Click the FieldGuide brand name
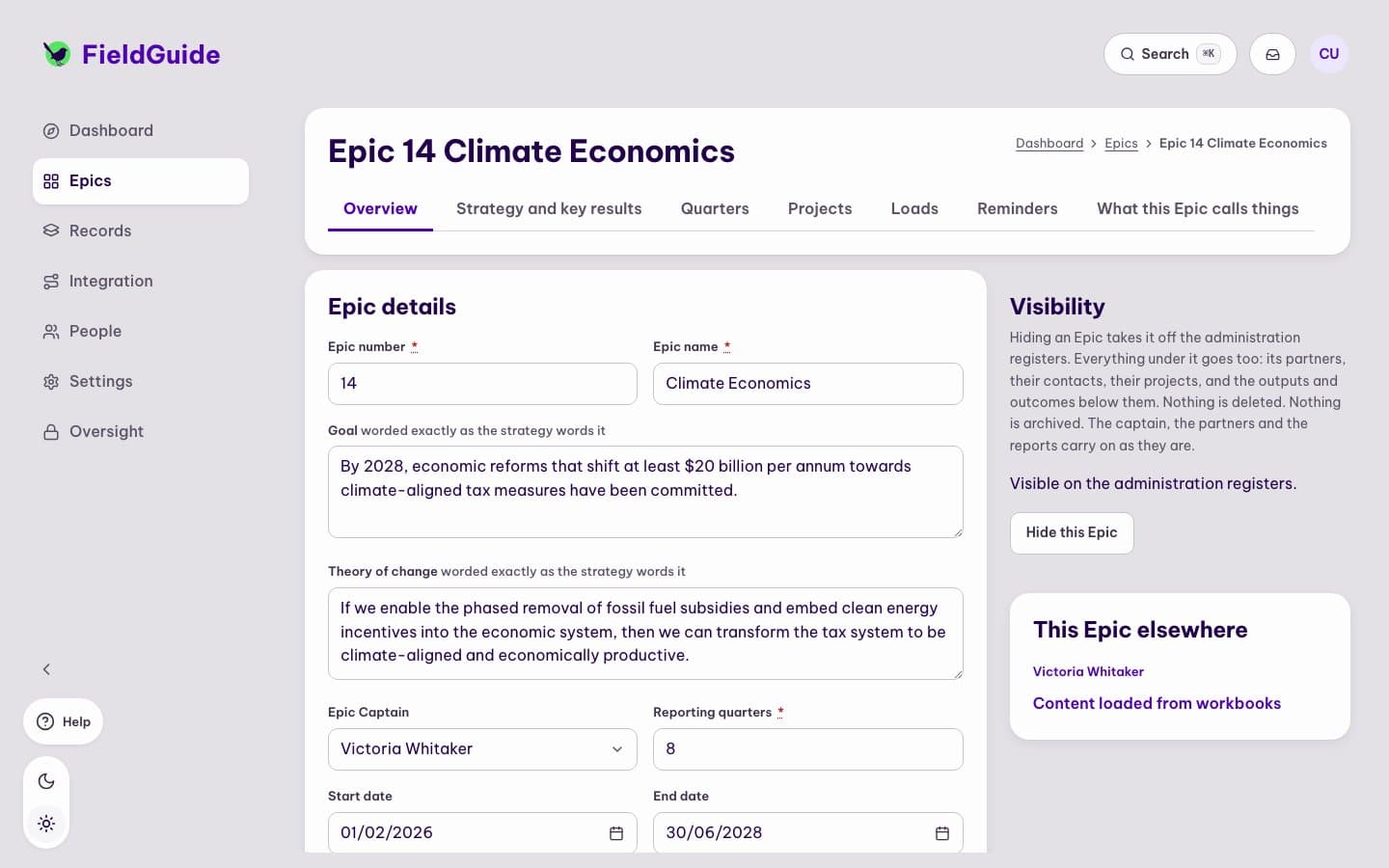The height and width of the screenshot is (868, 1389). [x=151, y=55]
